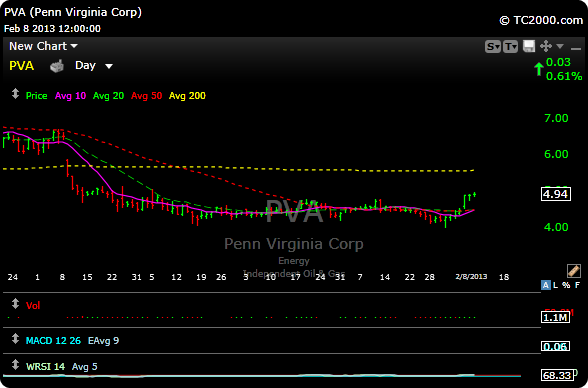The image size is (588, 388).
Task: Click the resize arrows beside Price label
Action: (15, 94)
